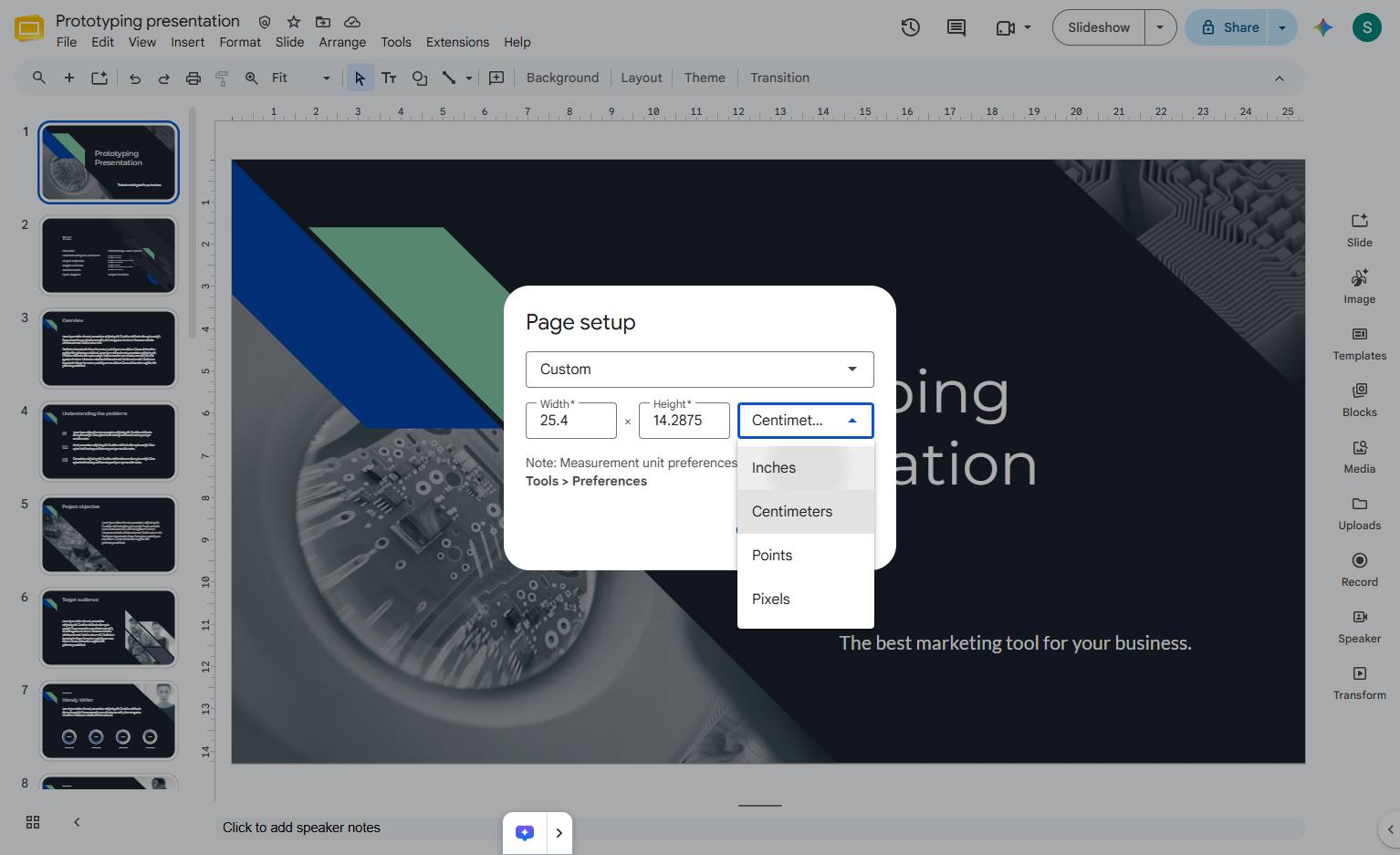Screen dimensions: 1400x855
Task: Click the Transition button
Action: (x=779, y=78)
